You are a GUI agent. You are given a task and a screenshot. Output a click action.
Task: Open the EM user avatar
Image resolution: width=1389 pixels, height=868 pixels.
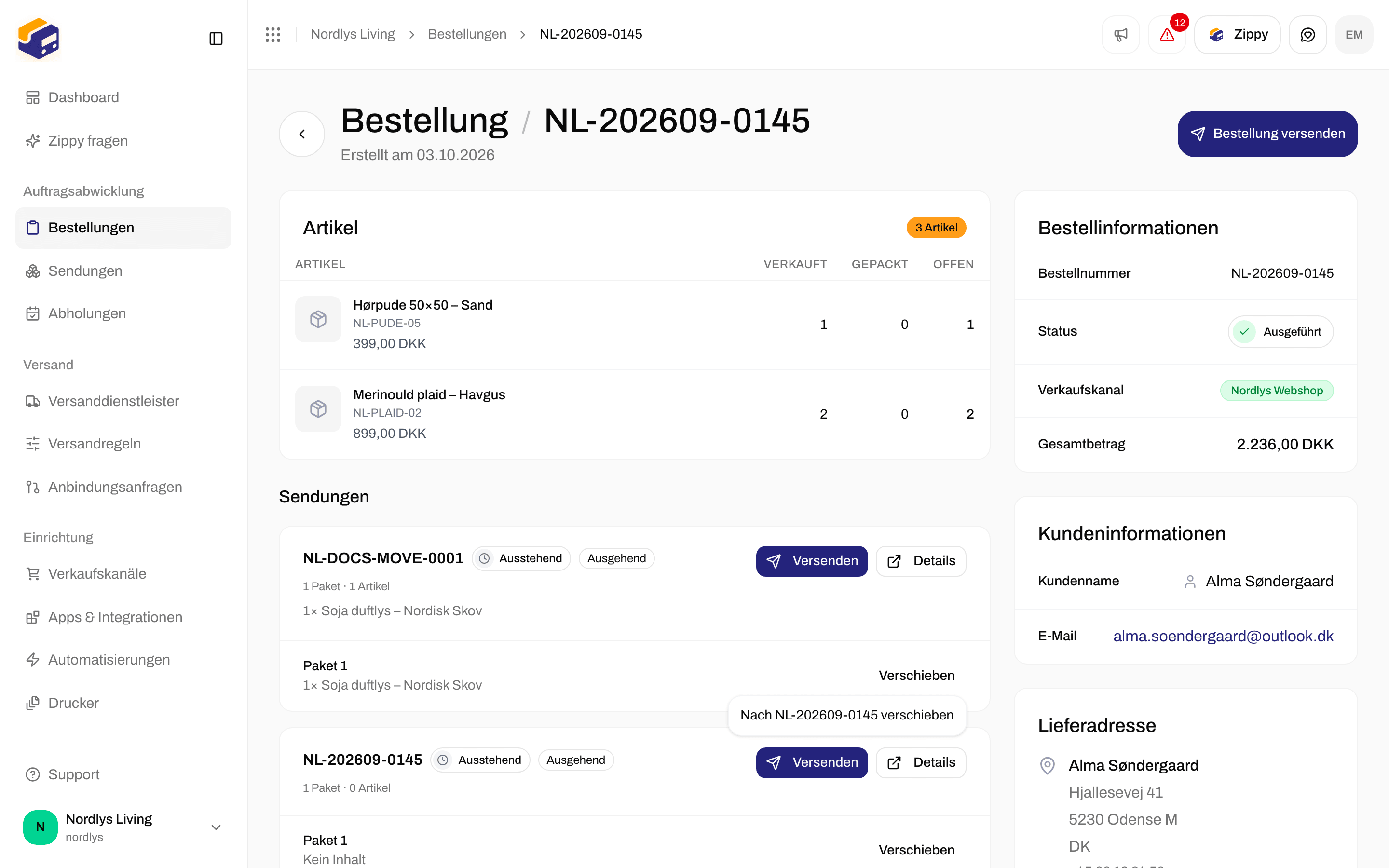[1354, 34]
